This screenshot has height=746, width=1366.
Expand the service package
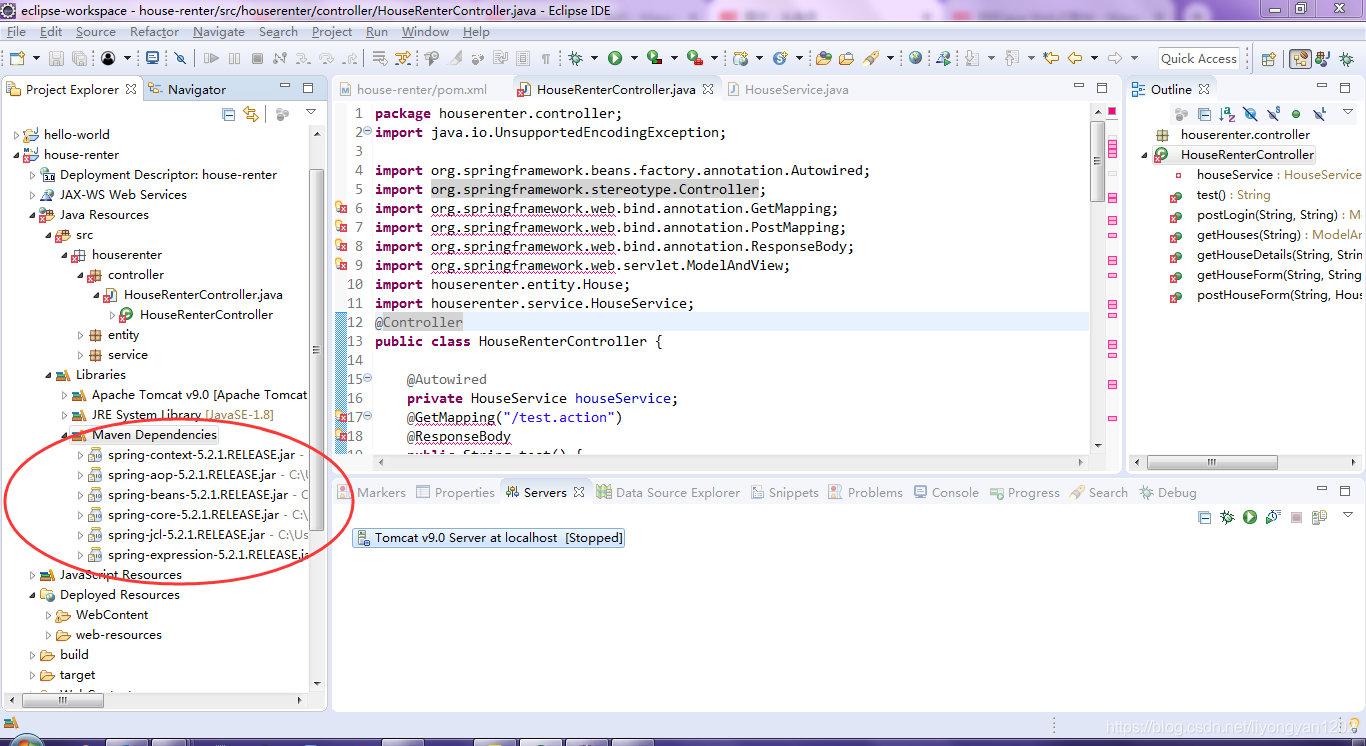coord(80,355)
